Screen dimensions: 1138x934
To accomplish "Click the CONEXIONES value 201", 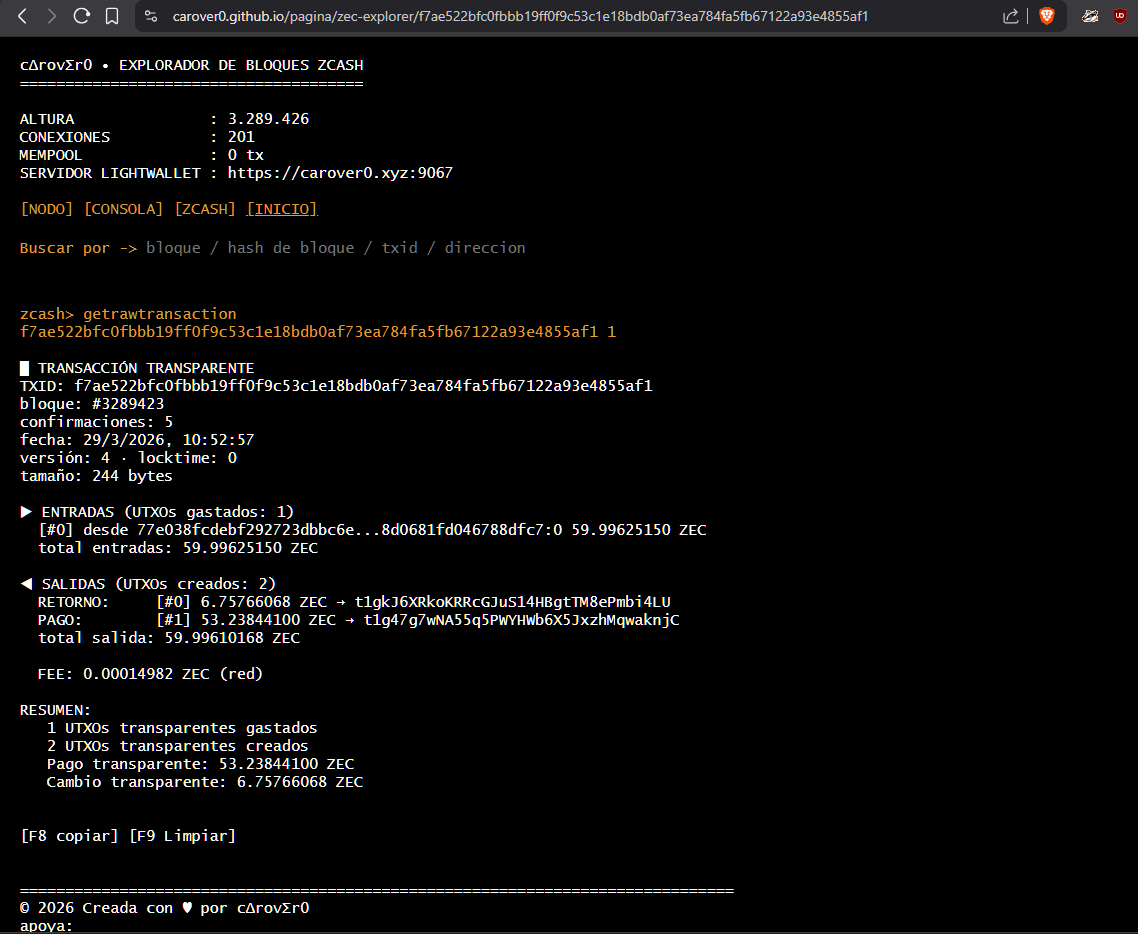I will [241, 137].
